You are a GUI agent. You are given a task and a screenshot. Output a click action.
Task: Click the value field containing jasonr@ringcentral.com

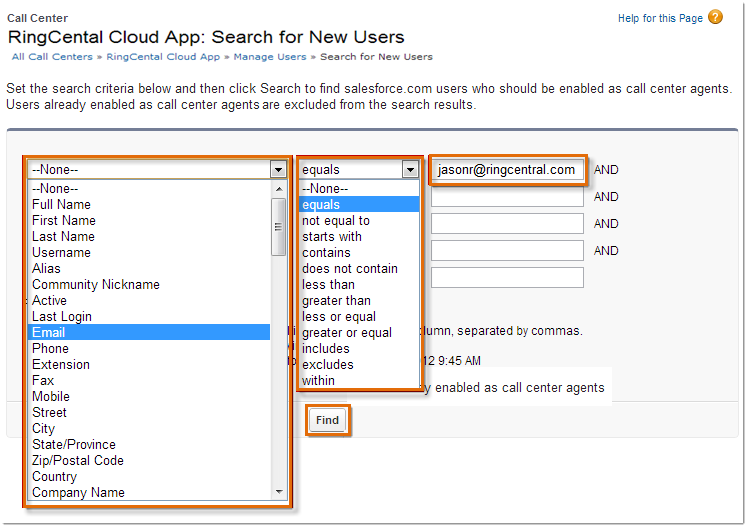pyautogui.click(x=507, y=170)
